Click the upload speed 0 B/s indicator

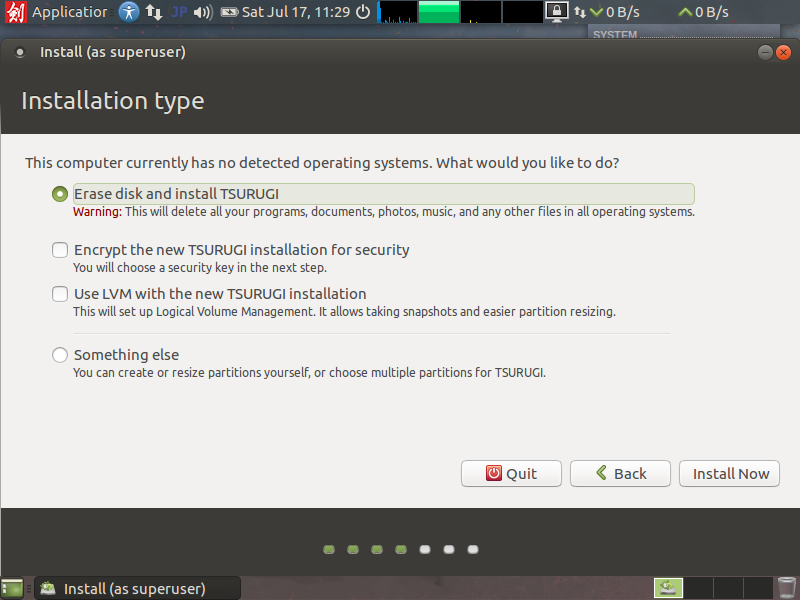(704, 12)
